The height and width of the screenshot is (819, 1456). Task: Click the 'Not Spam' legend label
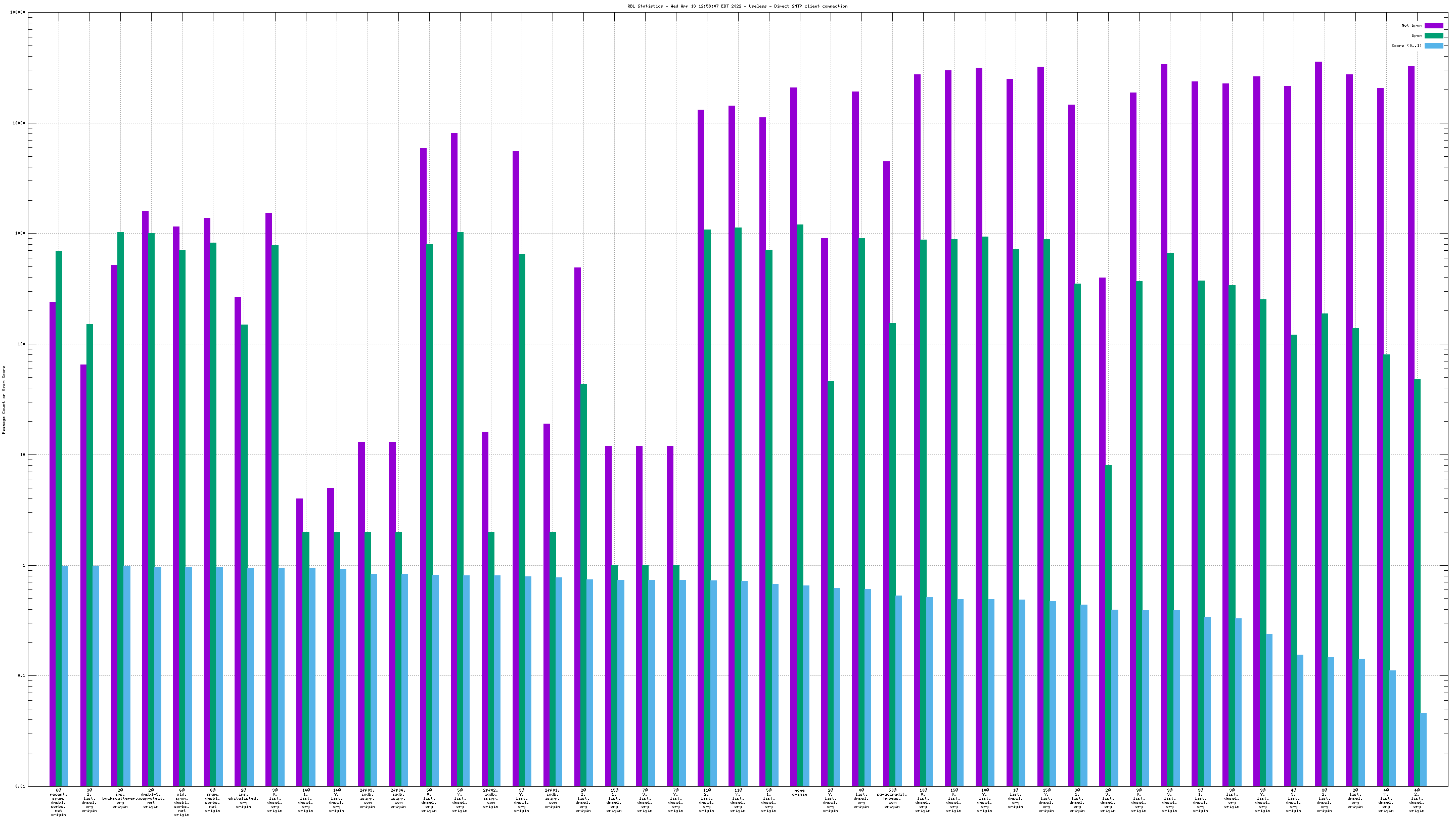pyautogui.click(x=1412, y=25)
